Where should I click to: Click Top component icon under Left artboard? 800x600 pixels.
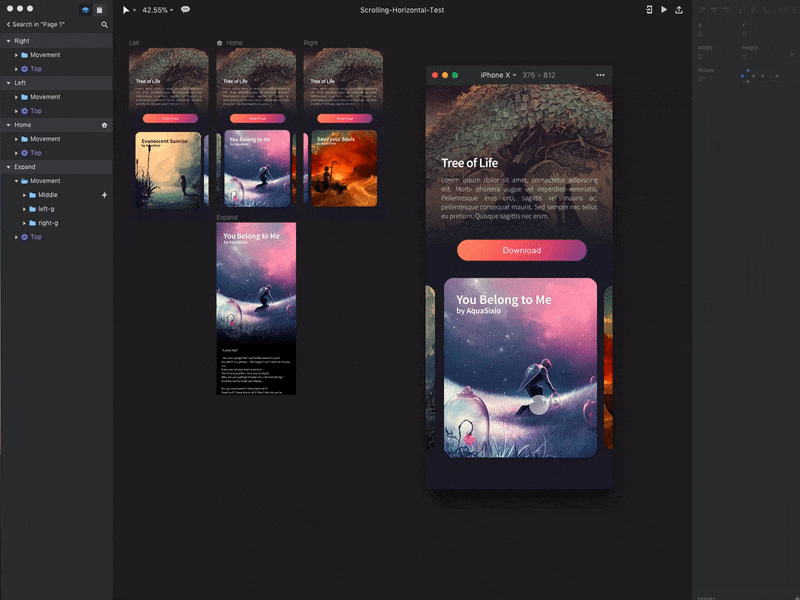[x=24, y=111]
